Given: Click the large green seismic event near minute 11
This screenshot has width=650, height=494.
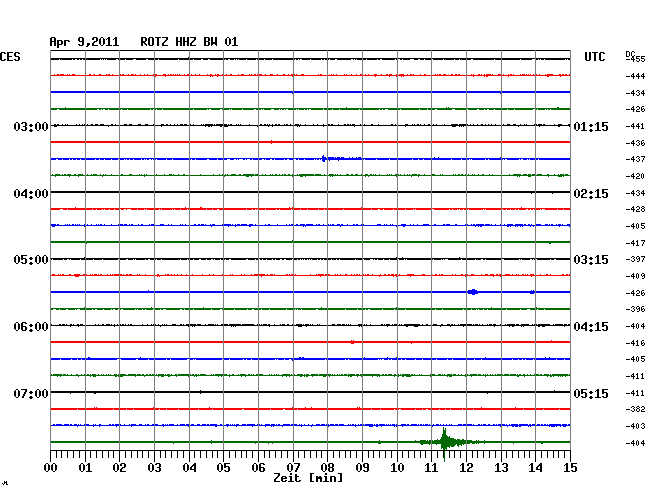Looking at the screenshot, I should click(444, 443).
